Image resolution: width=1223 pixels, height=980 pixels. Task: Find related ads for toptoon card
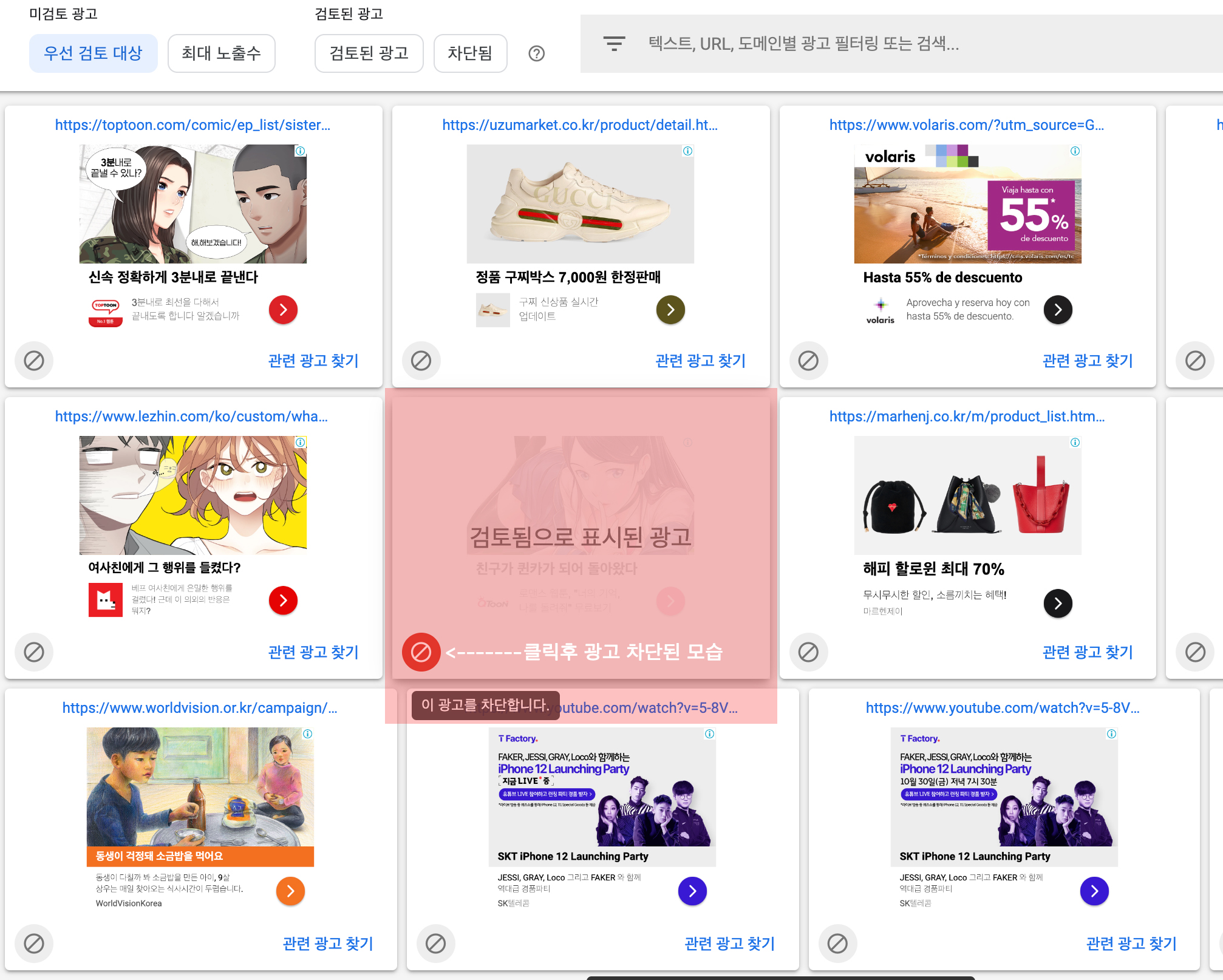[x=313, y=361]
